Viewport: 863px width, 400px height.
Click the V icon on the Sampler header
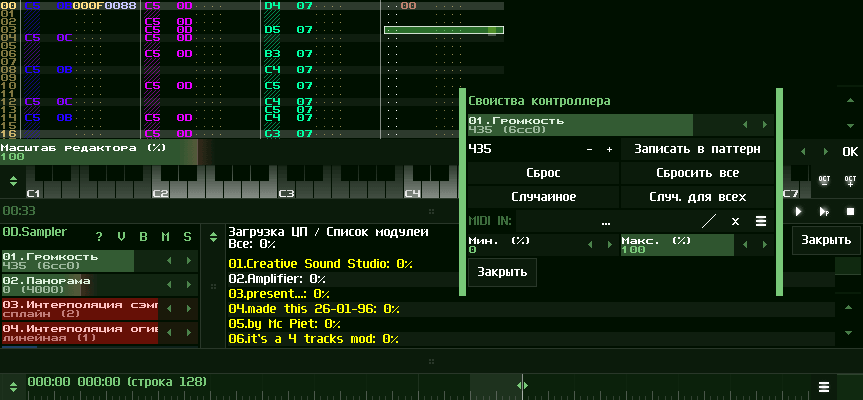[x=121, y=237]
